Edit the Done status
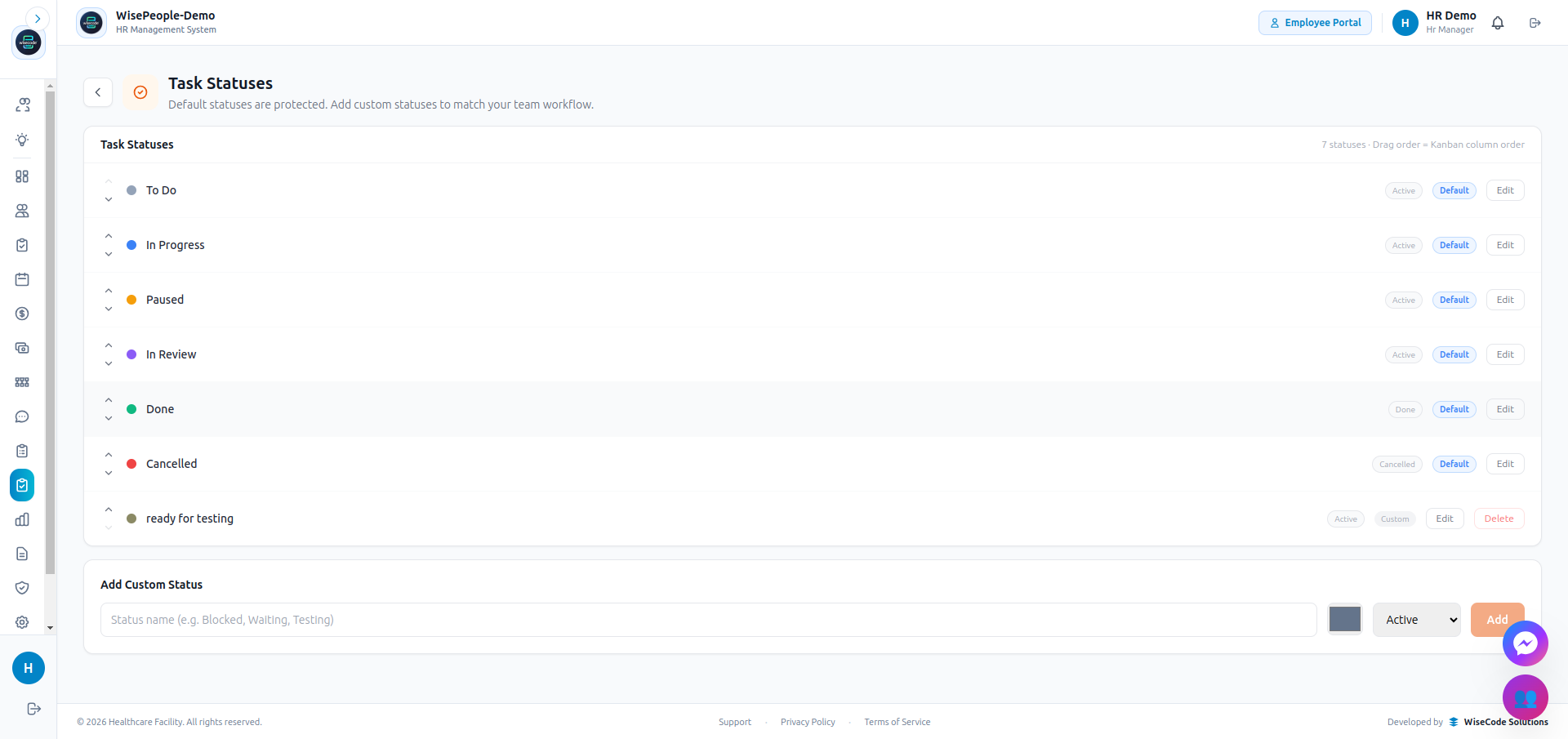The height and width of the screenshot is (739, 1568). tap(1505, 409)
